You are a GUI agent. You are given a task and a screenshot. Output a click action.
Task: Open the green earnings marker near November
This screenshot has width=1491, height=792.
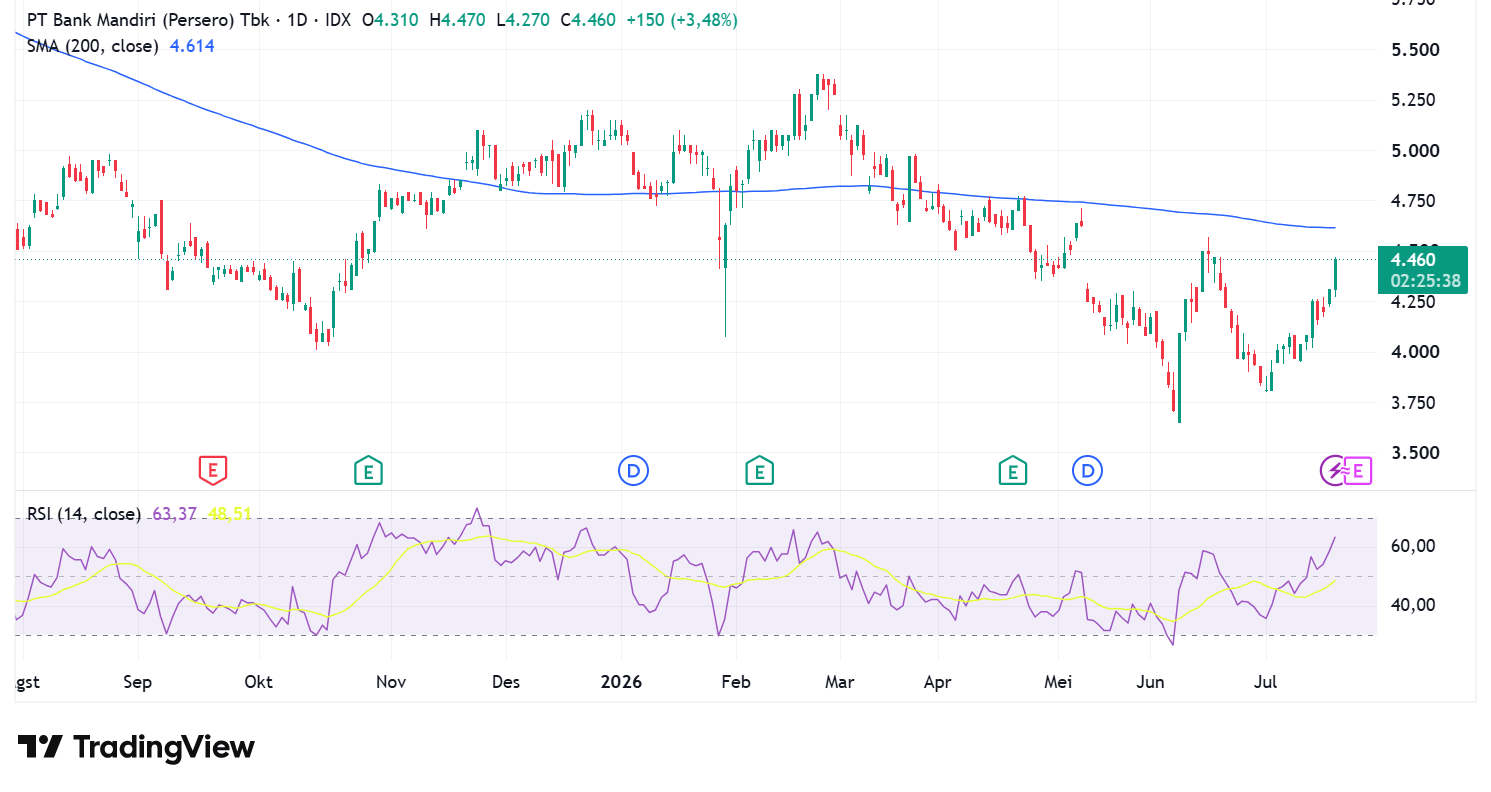[x=368, y=469]
